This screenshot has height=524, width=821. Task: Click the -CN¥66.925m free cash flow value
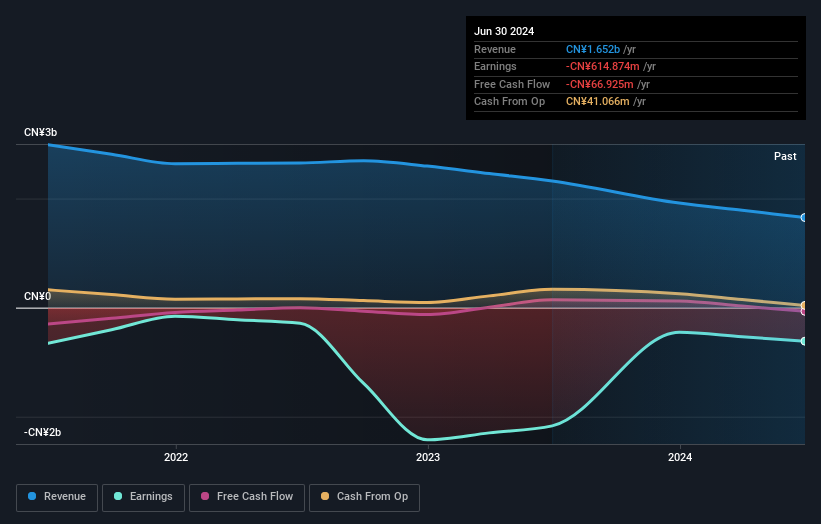(600, 84)
